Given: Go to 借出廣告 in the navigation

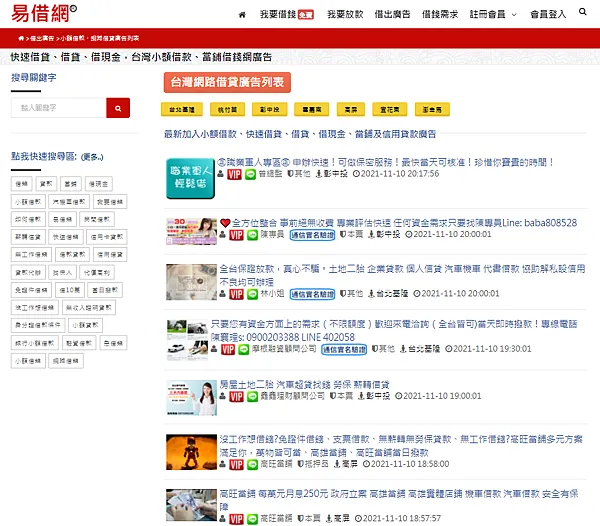Looking at the screenshot, I should [392, 15].
